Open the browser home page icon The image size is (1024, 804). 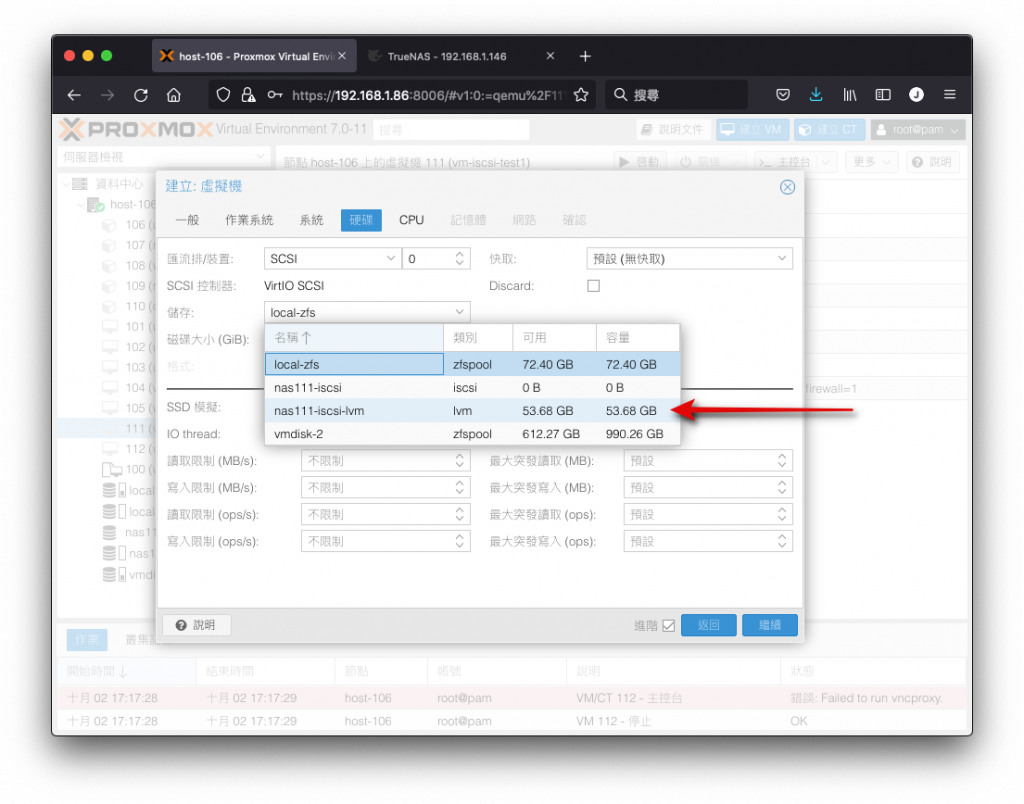click(174, 95)
